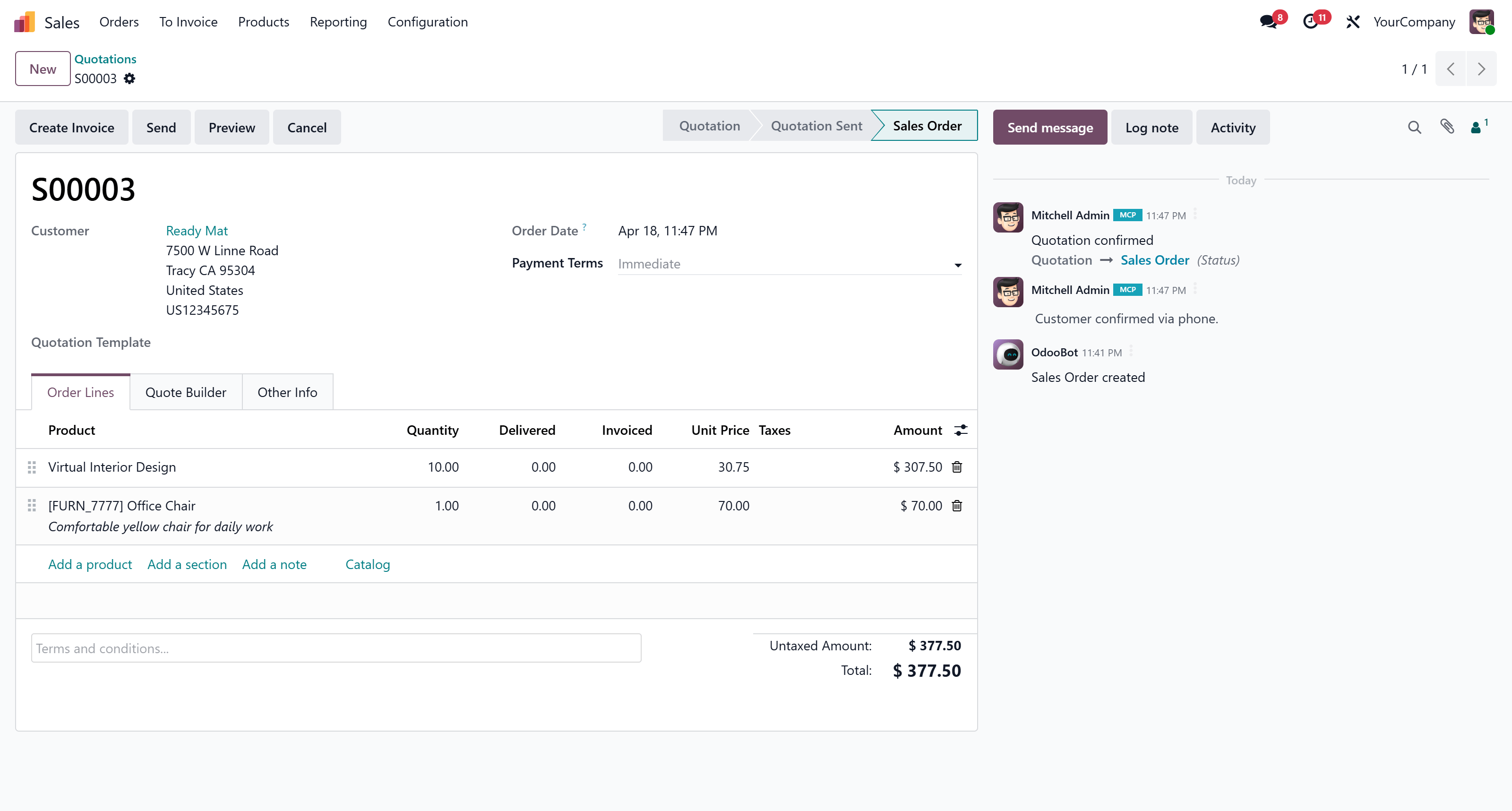
Task: Open the activities clock icon
Action: [x=1311, y=22]
